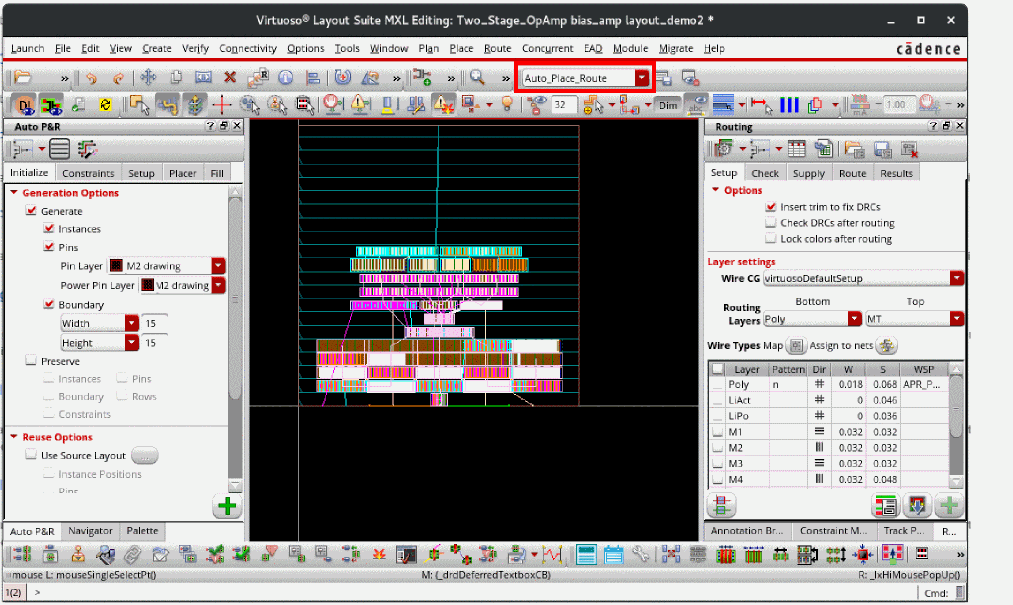Open the Pin Layer M2 drawing color selector
This screenshot has height=605, width=1013.
pyautogui.click(x=218, y=266)
